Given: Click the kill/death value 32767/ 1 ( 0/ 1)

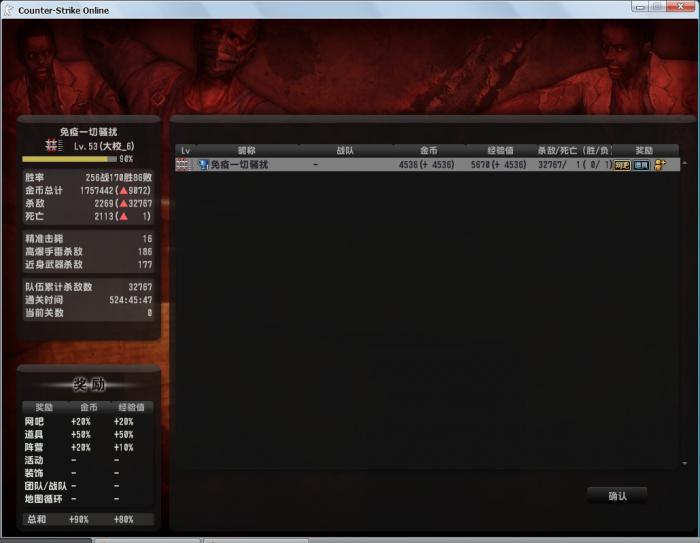Looking at the screenshot, I should 575,165.
